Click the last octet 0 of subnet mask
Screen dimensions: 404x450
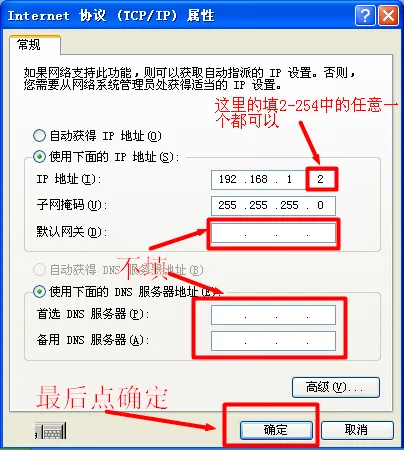point(320,205)
